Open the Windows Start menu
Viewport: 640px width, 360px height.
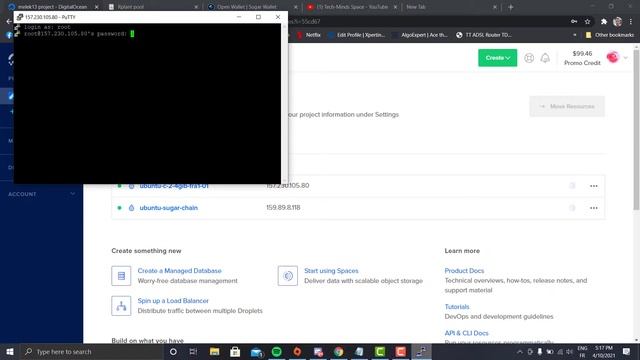pyautogui.click(x=9, y=351)
